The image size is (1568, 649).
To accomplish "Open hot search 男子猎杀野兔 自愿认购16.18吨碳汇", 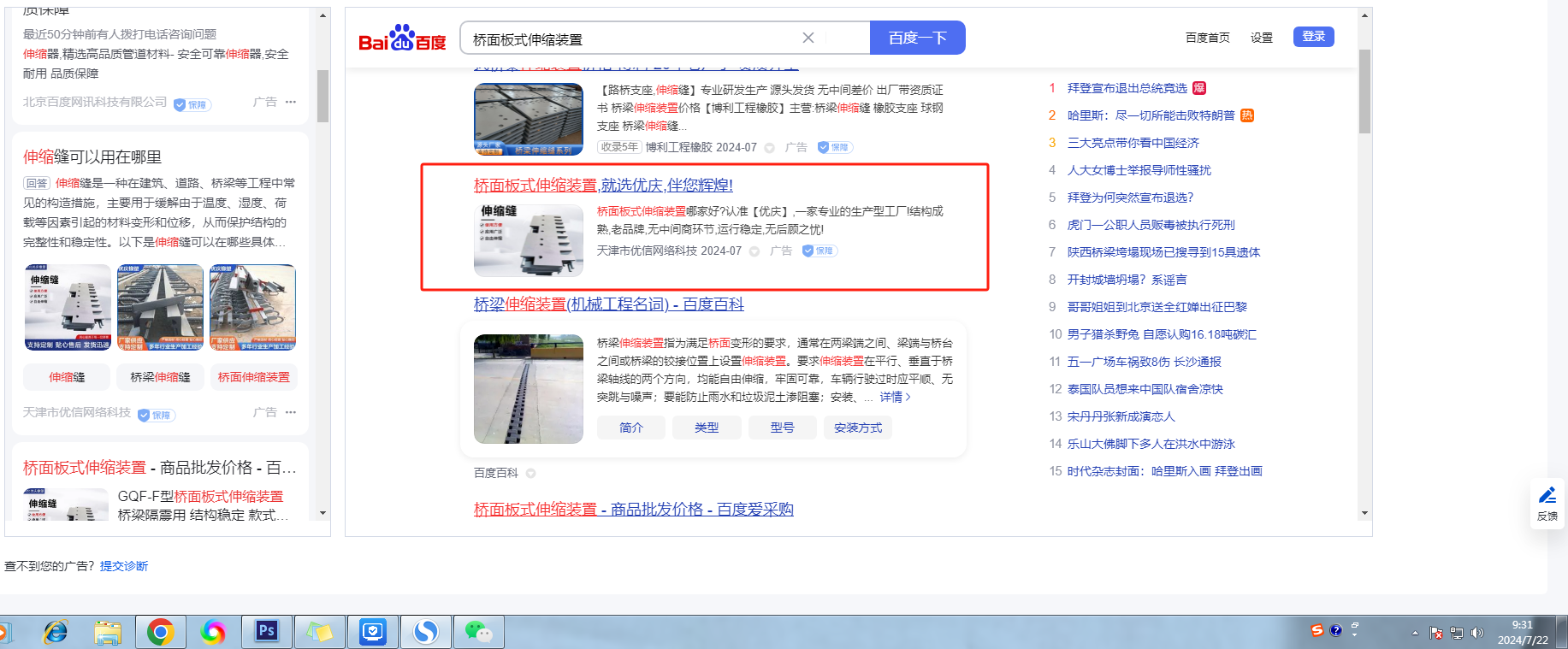I will [x=1162, y=334].
